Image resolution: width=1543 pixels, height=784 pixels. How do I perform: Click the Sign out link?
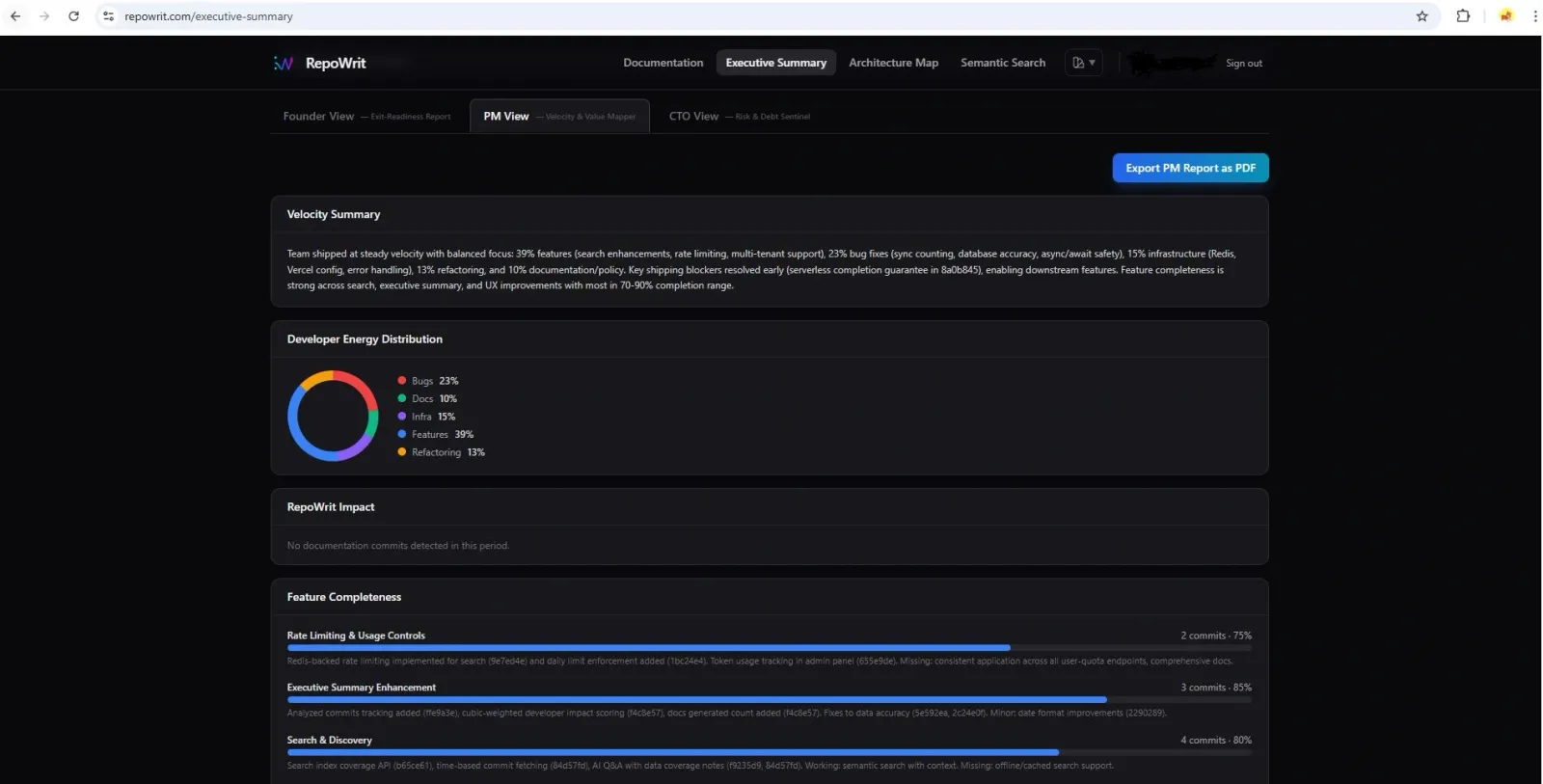click(x=1243, y=64)
